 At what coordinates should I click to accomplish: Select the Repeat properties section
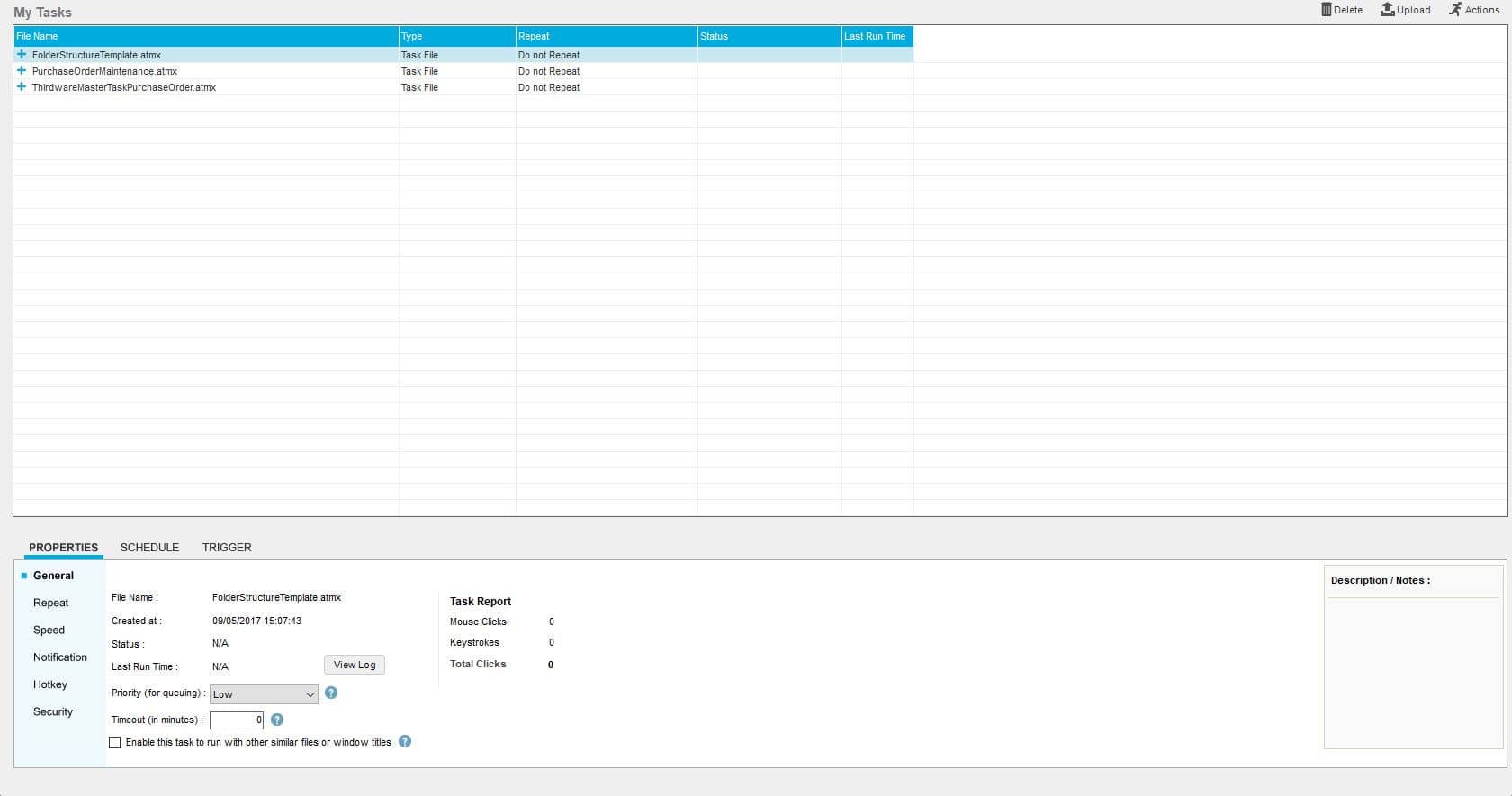(50, 603)
